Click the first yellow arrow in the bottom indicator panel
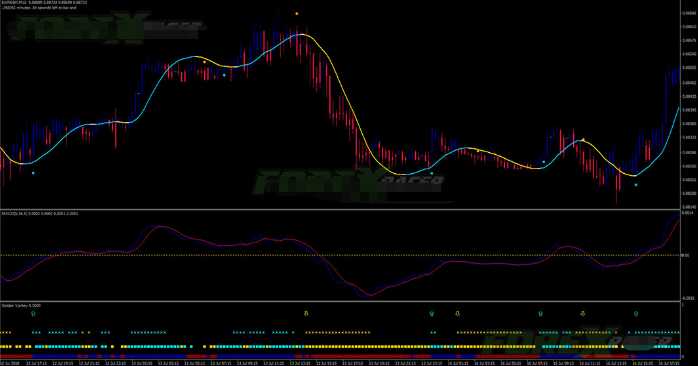The image size is (698, 366). [x=306, y=313]
